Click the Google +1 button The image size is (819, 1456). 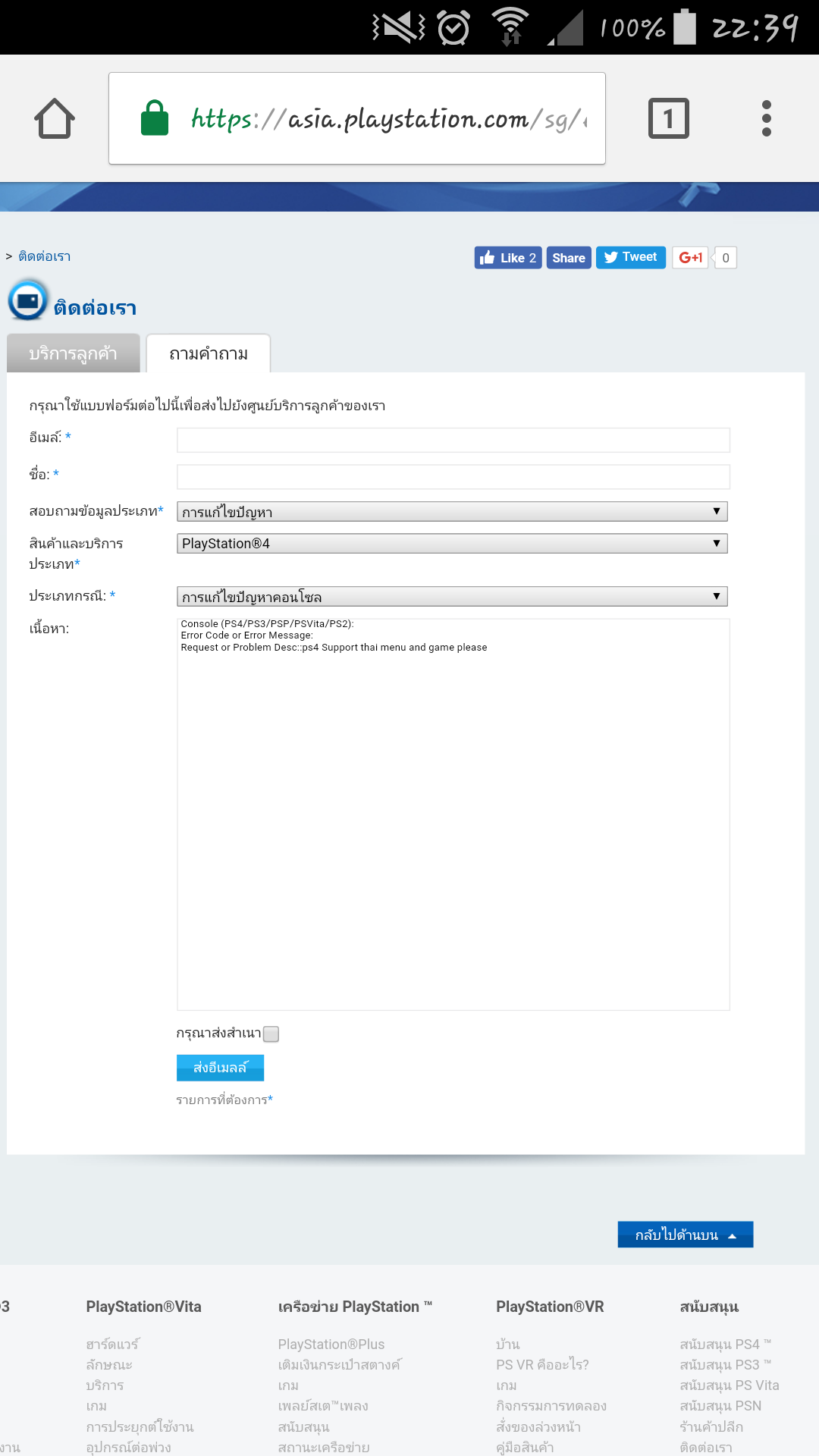point(690,258)
